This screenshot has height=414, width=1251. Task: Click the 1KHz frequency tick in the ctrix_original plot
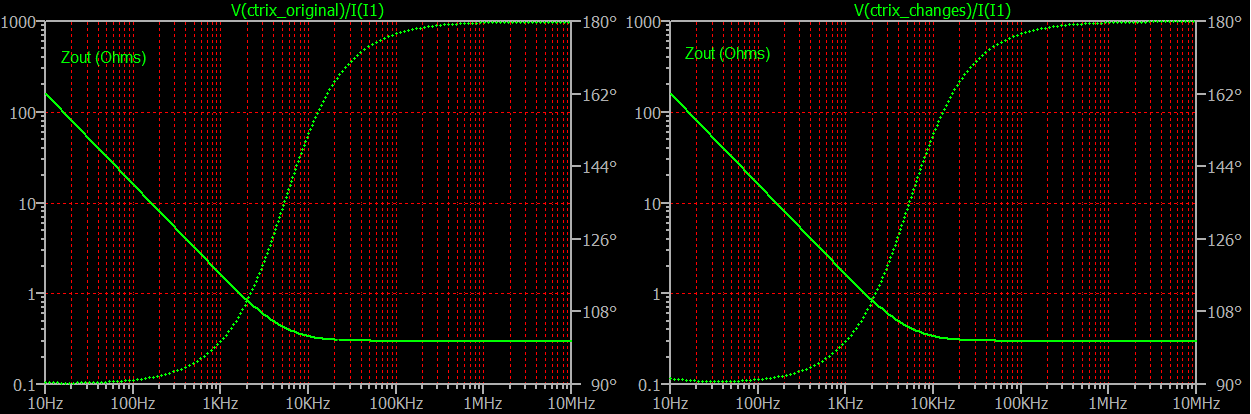pyautogui.click(x=219, y=402)
